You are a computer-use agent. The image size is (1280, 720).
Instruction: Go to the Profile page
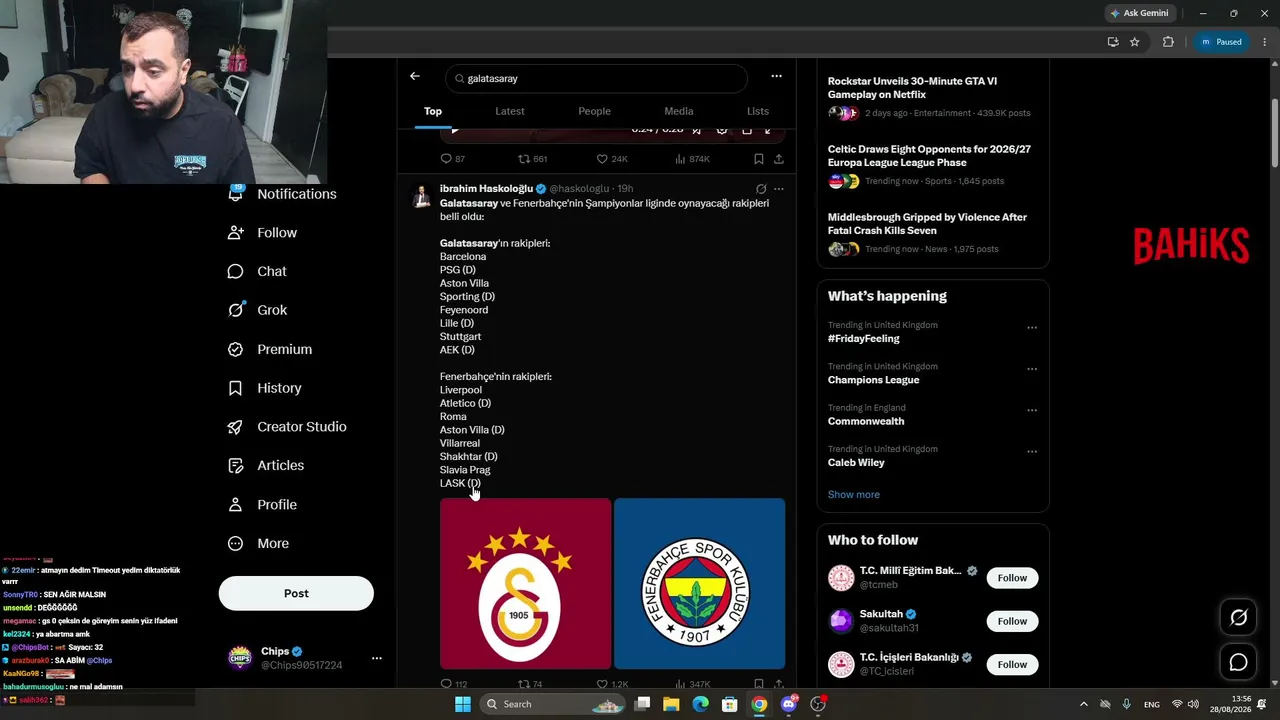pyautogui.click(x=262, y=505)
